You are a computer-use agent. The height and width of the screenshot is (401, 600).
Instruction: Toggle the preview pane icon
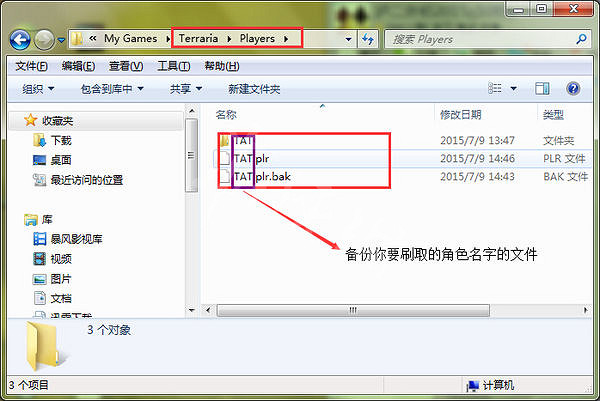click(542, 89)
